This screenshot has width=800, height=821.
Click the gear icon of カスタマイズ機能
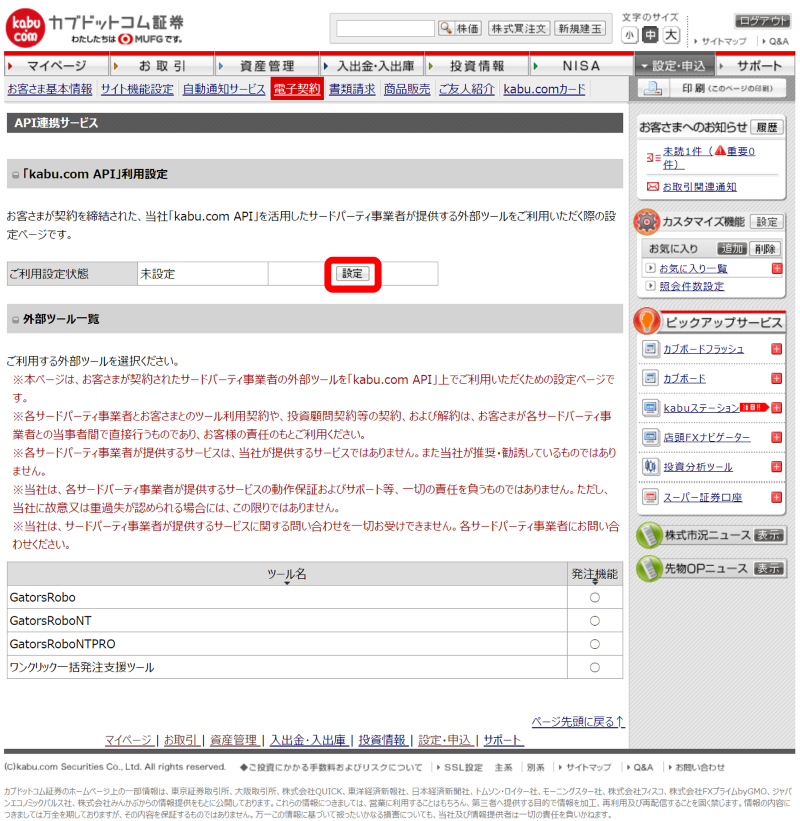click(x=647, y=222)
